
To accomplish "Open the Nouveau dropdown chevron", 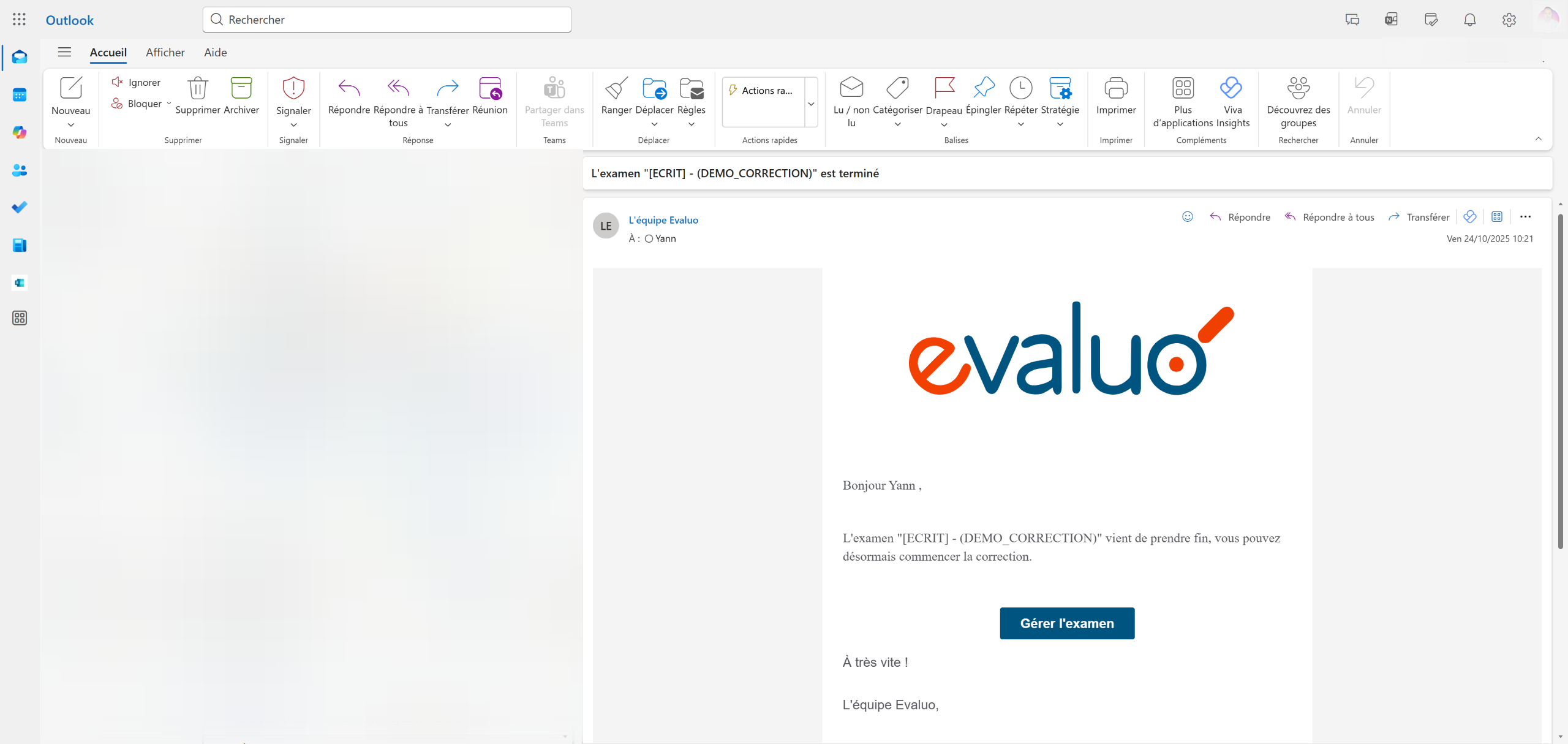I will tap(71, 125).
